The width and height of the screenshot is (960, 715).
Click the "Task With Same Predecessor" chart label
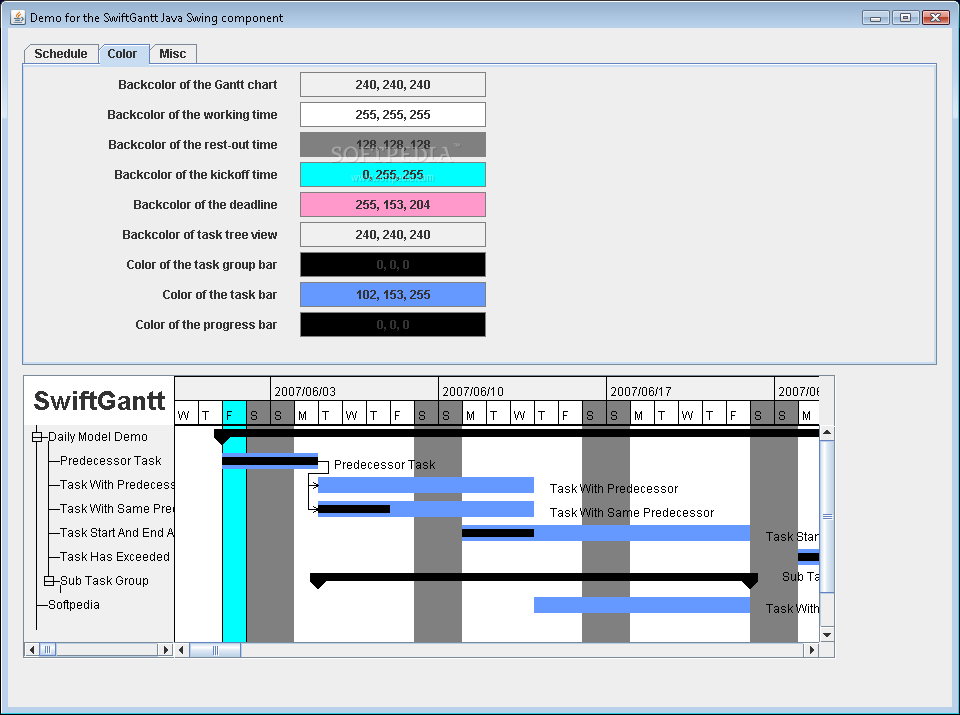coord(632,512)
